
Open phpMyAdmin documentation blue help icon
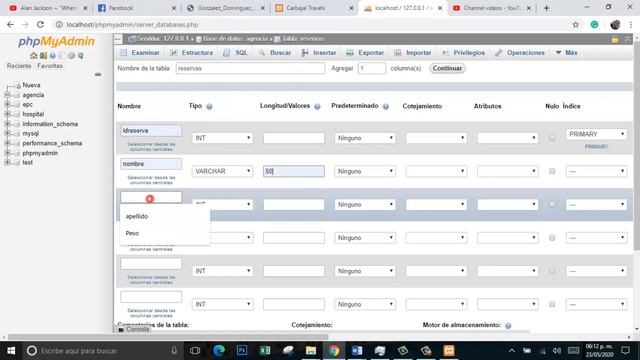coord(53,56)
